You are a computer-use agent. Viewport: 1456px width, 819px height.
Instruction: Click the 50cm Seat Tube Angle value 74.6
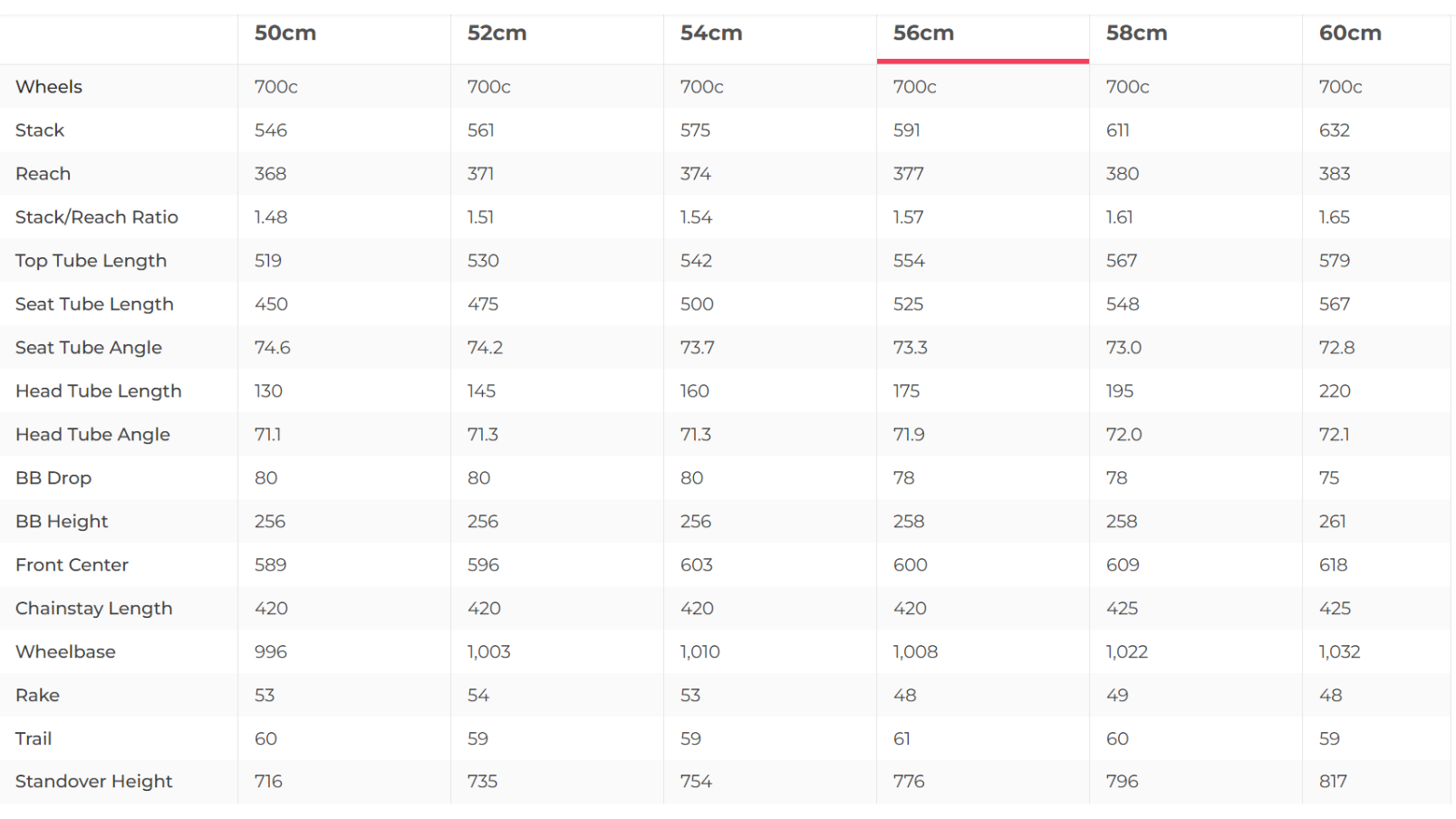[273, 348]
